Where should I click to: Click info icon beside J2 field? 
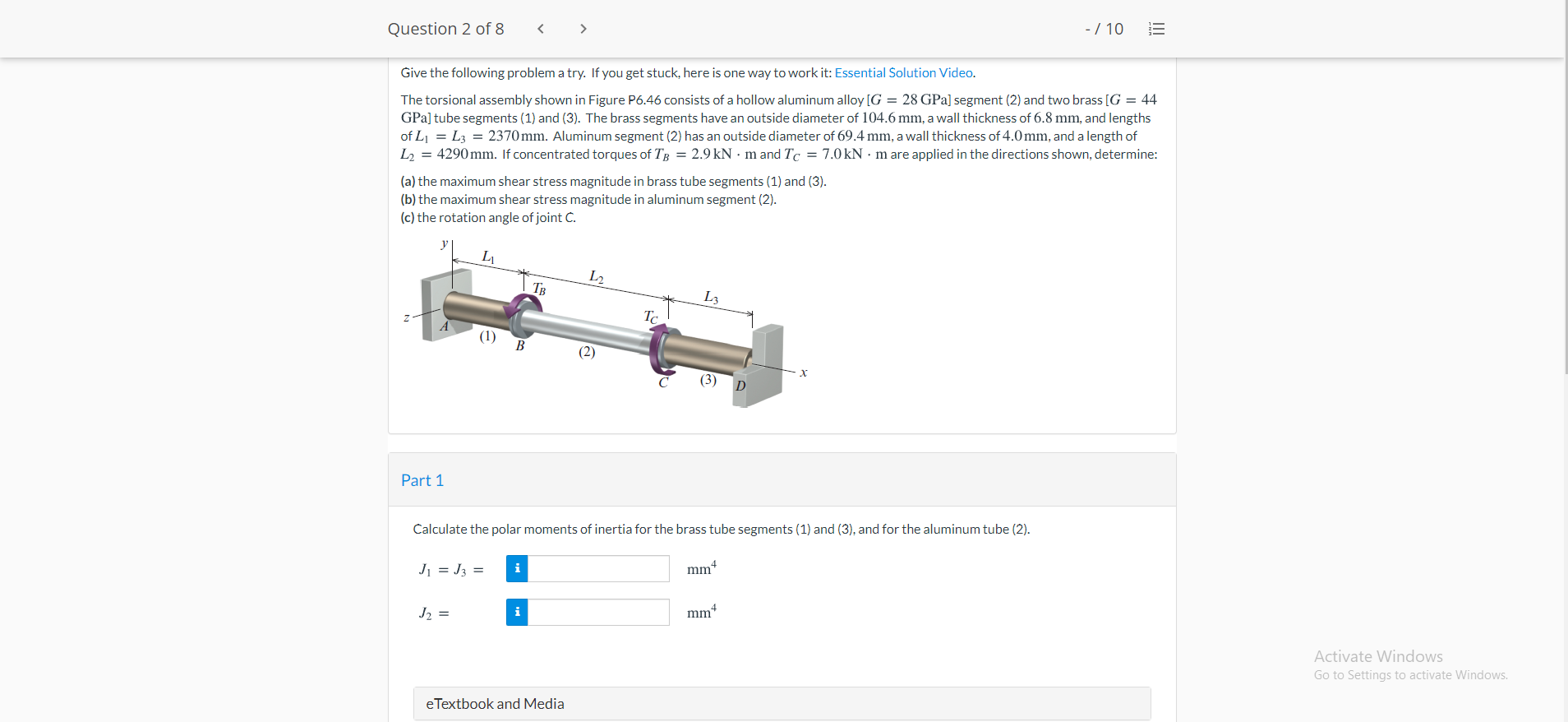tap(517, 612)
